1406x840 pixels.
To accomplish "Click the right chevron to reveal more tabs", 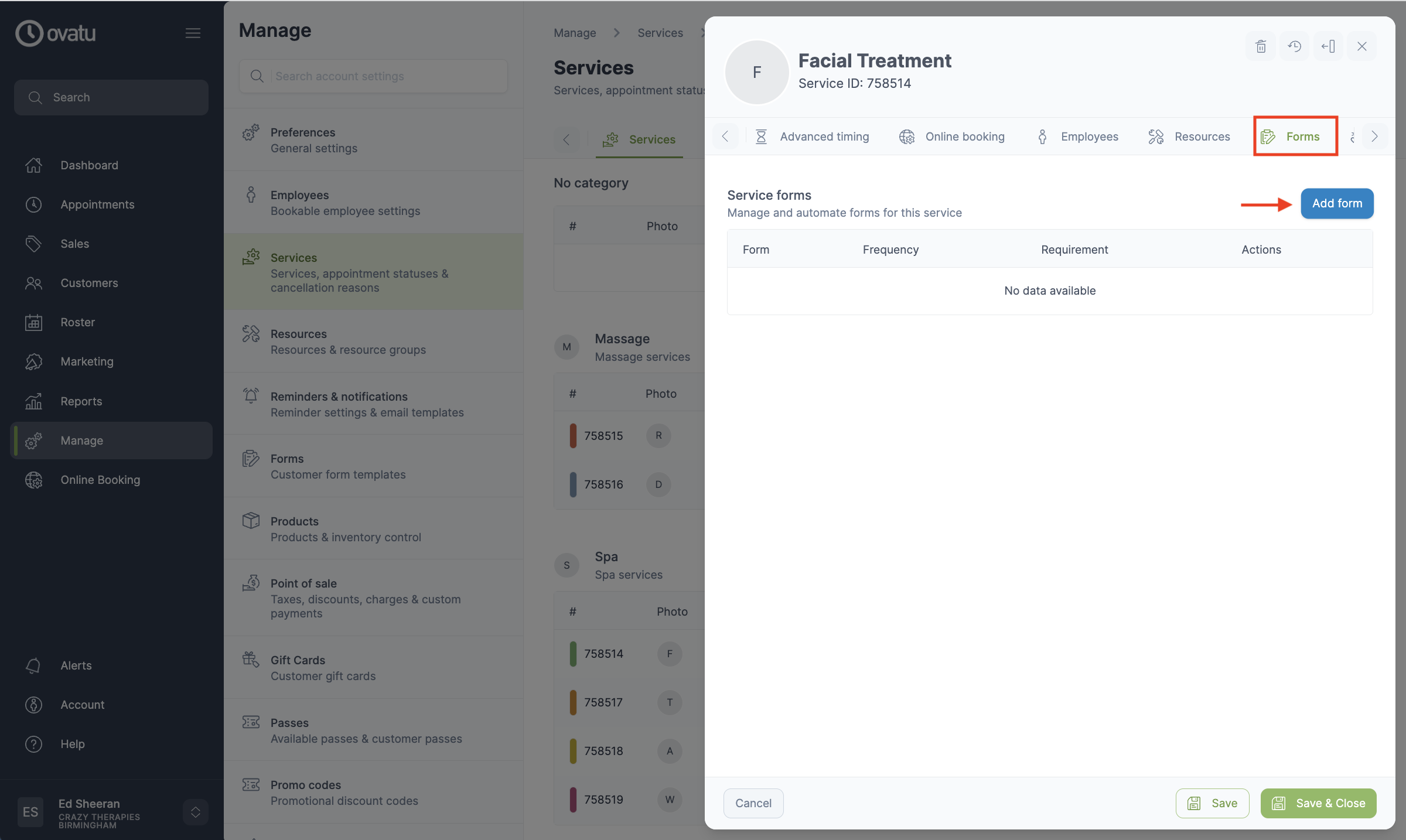I will [1374, 136].
